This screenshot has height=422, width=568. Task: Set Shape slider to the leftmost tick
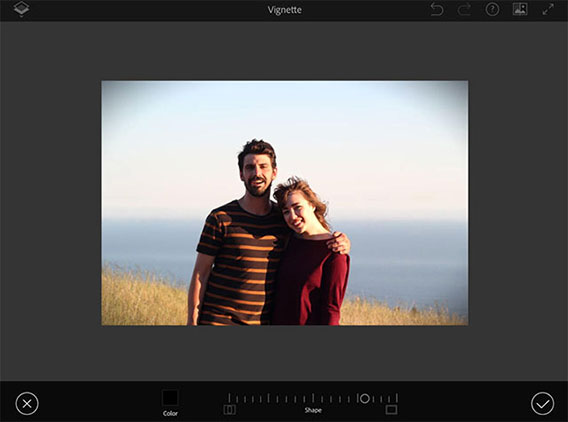pyautogui.click(x=229, y=398)
